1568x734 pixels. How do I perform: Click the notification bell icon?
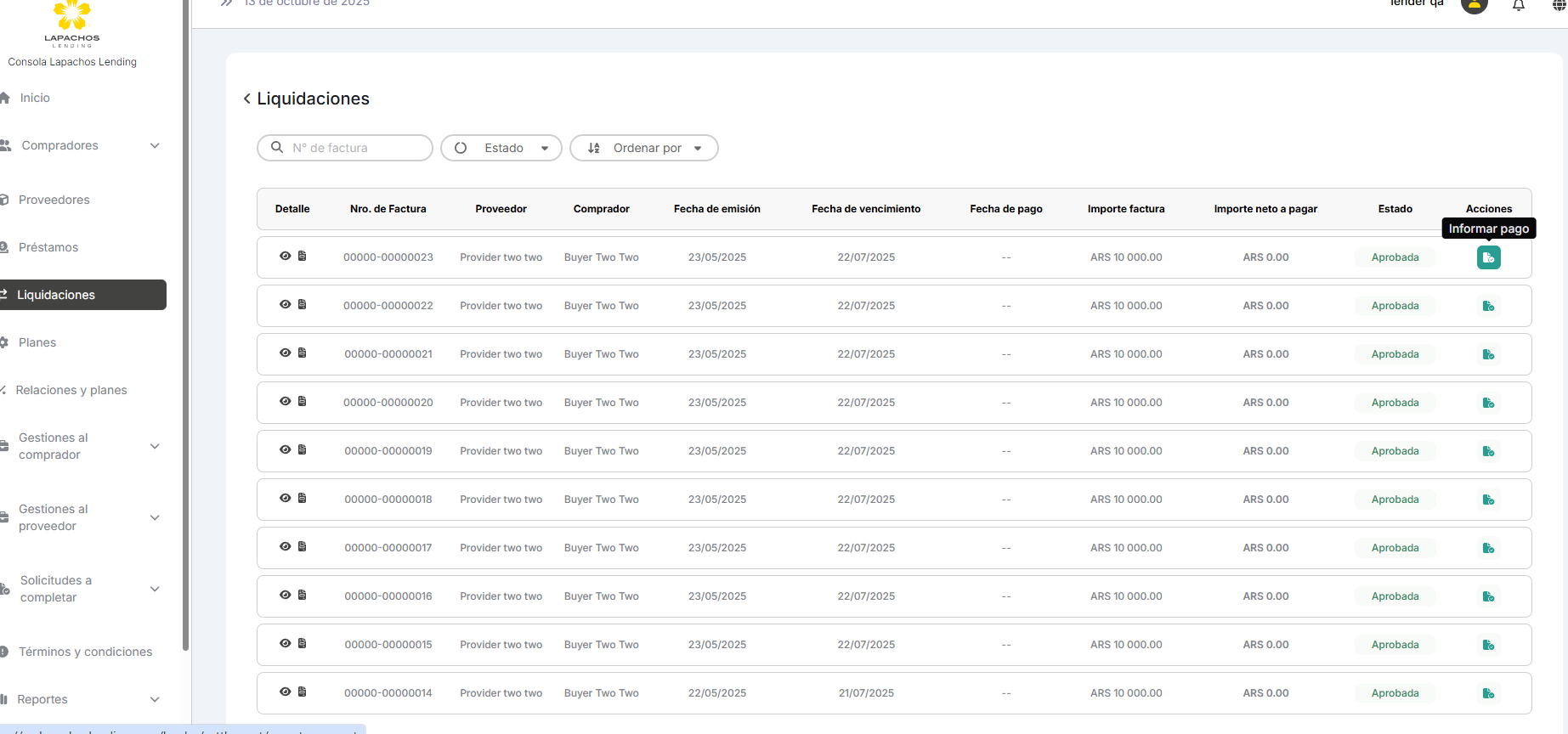[1518, 5]
